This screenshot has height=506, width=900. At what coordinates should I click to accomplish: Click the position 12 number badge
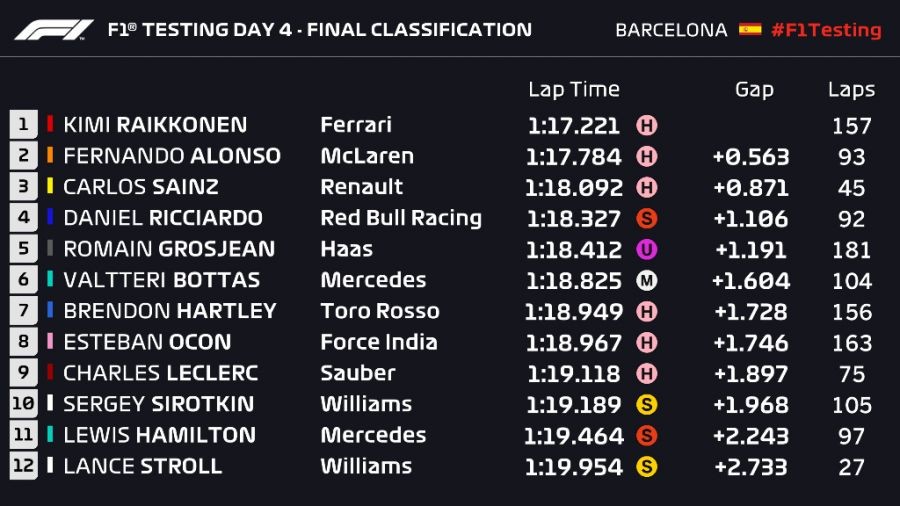tap(22, 466)
